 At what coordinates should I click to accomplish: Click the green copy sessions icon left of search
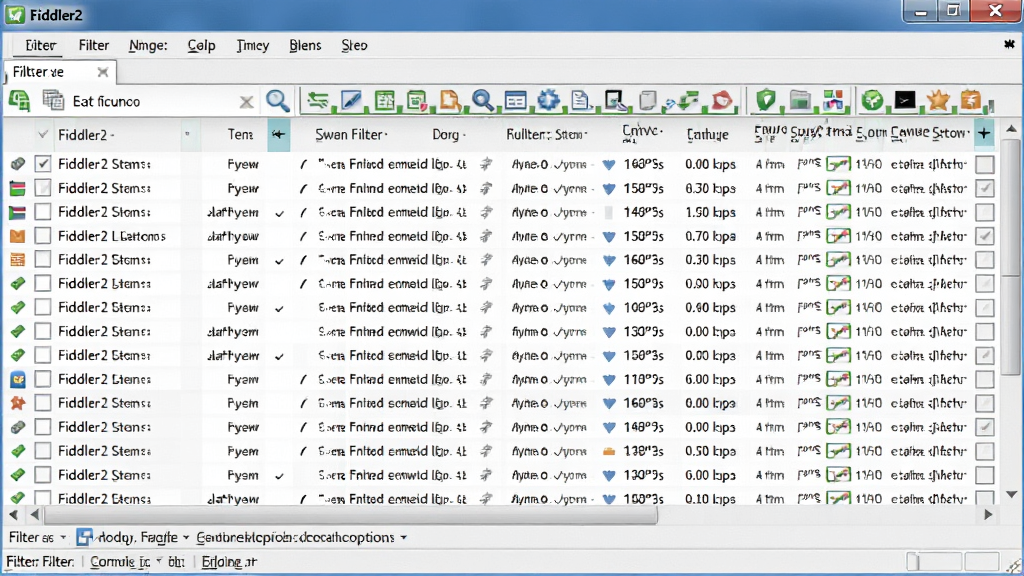pos(19,101)
